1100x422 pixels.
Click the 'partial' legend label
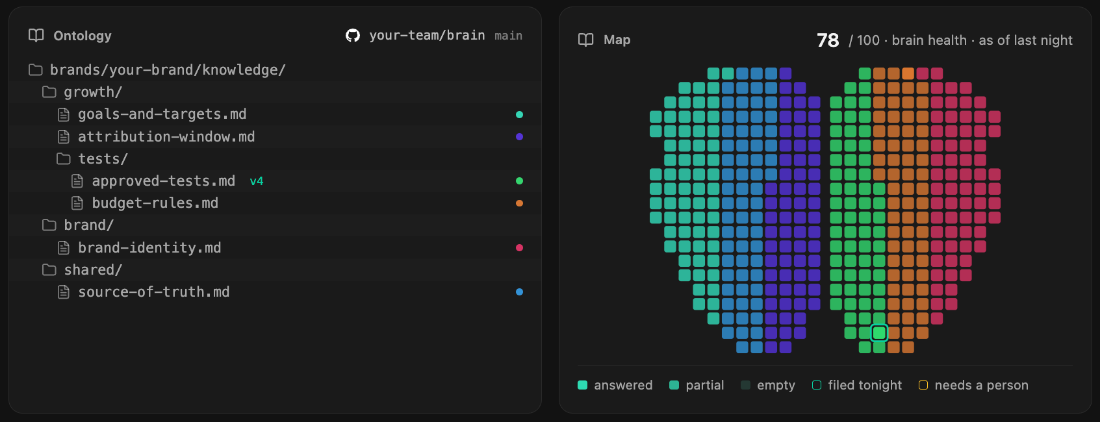click(x=705, y=385)
